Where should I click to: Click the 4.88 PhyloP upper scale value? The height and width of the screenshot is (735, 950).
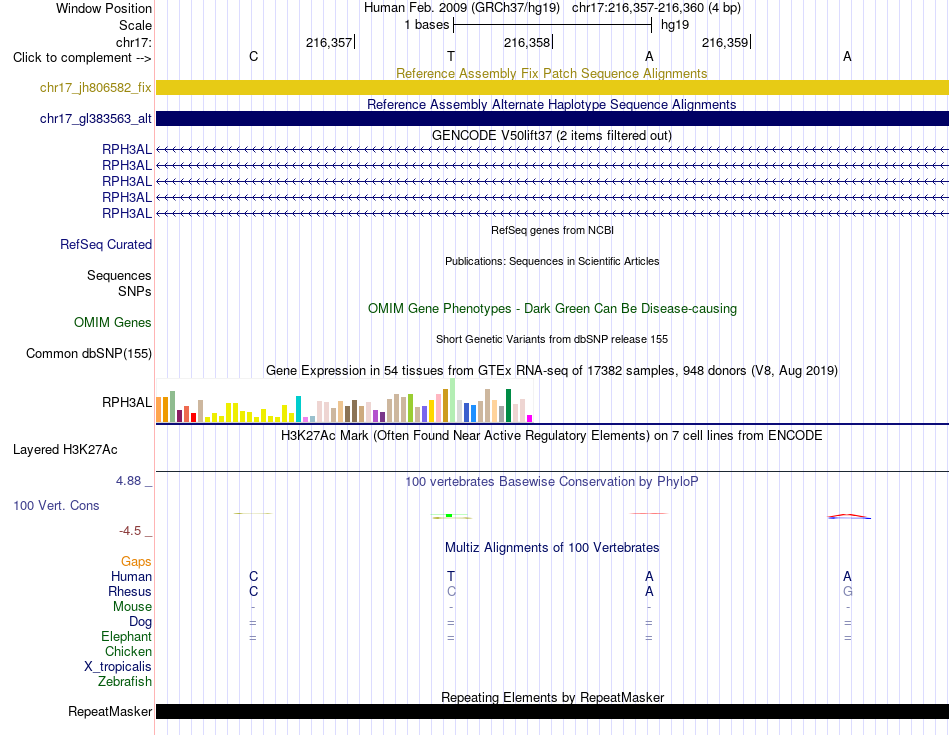(128, 481)
